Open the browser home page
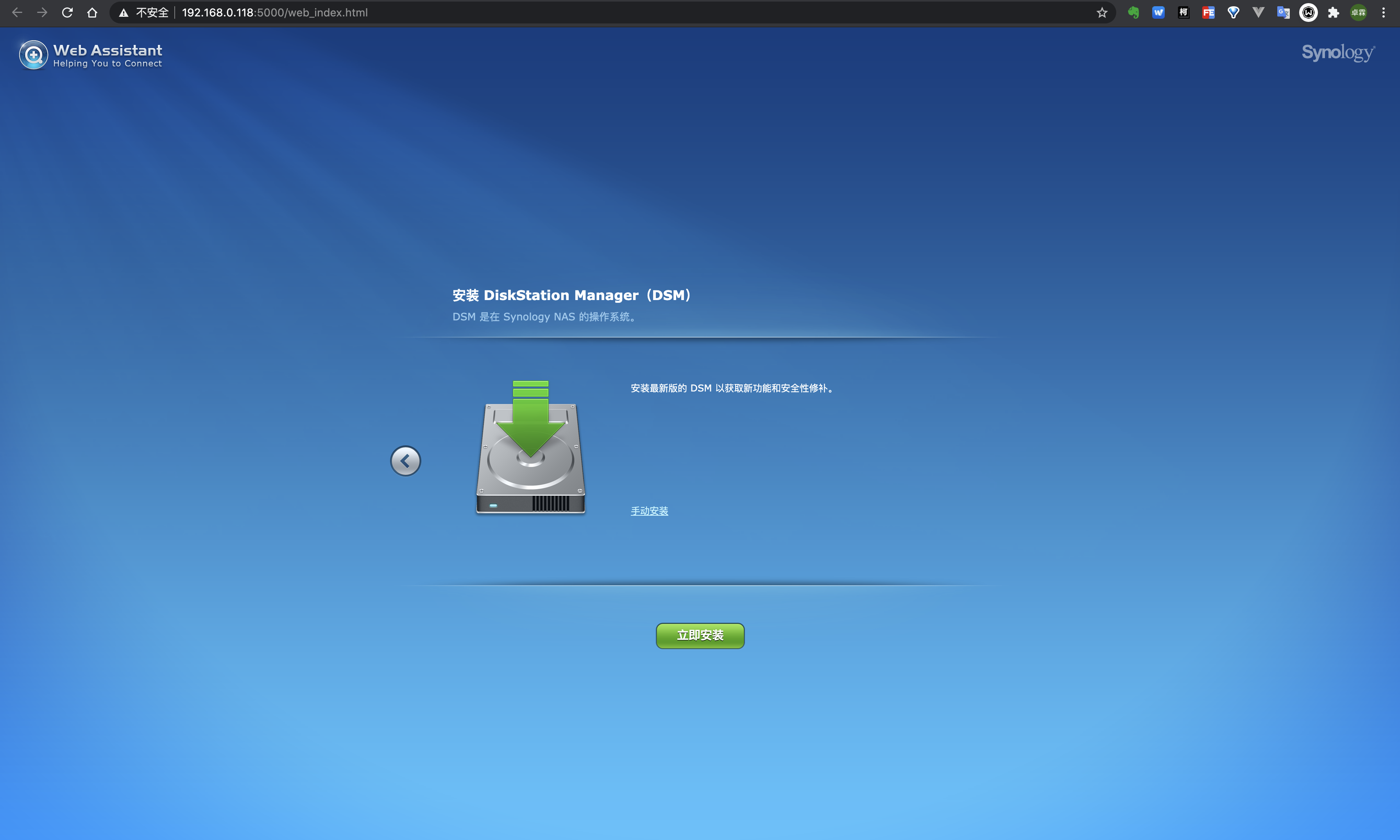Screen dimensions: 1400x840 click(92, 13)
